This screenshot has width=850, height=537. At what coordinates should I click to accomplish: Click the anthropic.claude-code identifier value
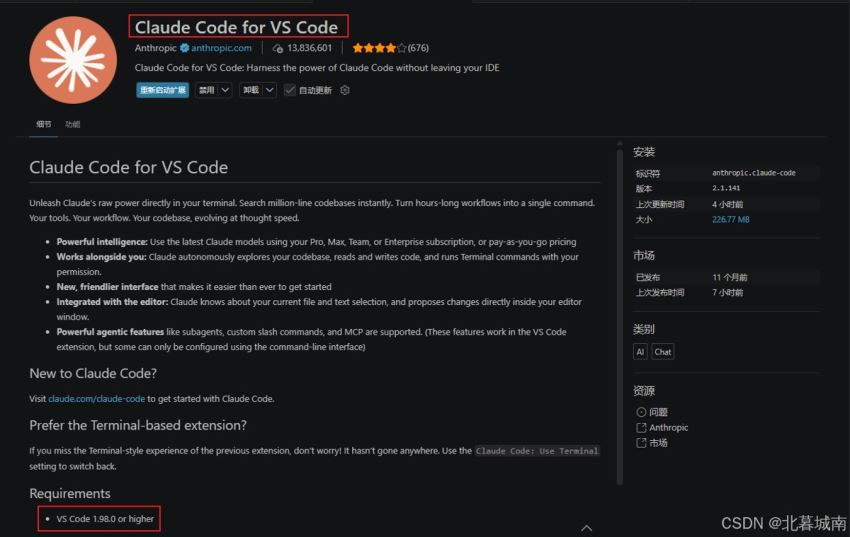(x=754, y=173)
